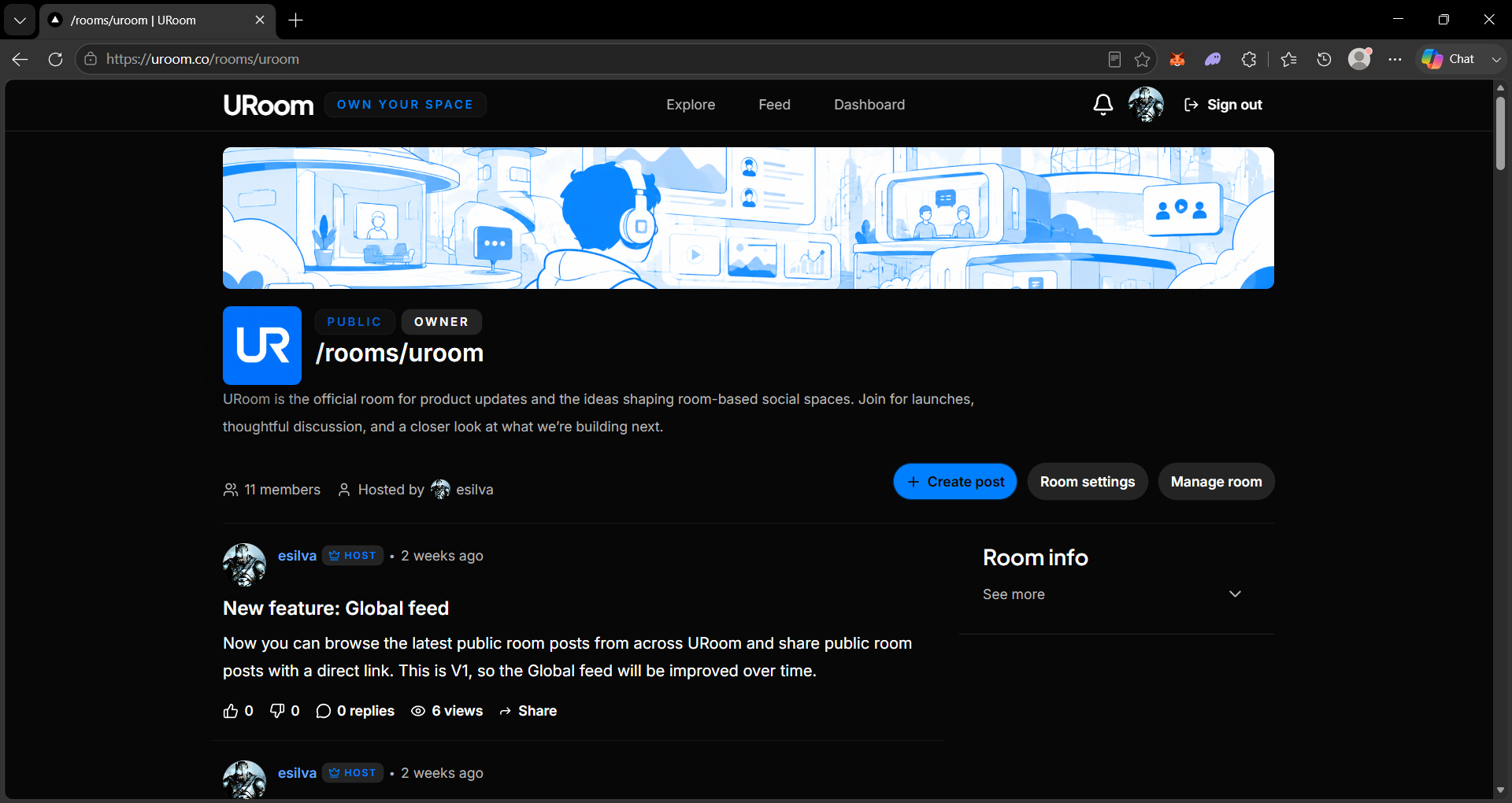This screenshot has width=1512, height=803.
Task: Go back in the browser
Action: (x=20, y=59)
